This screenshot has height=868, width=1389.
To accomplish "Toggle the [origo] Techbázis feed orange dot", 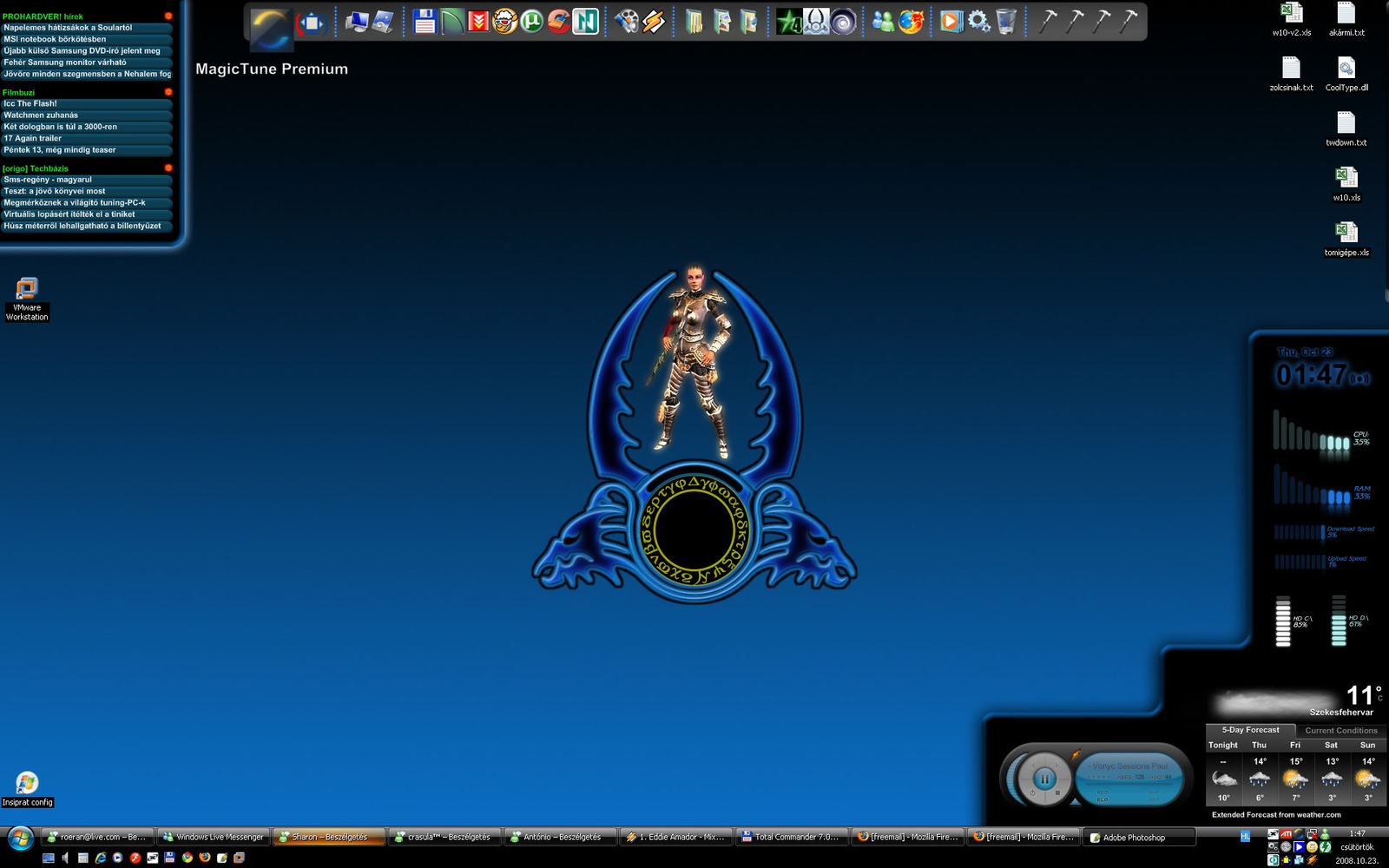I will pos(168,168).
